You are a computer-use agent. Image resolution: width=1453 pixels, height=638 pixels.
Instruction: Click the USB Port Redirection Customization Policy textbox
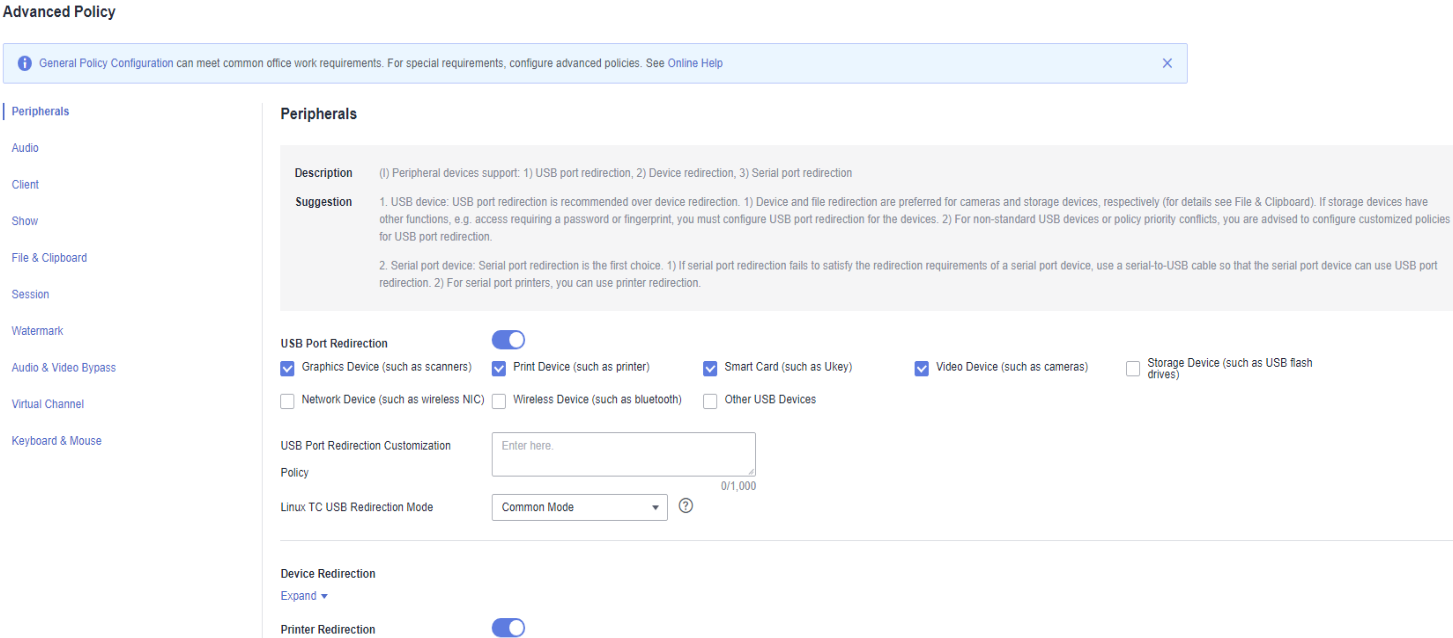point(624,454)
